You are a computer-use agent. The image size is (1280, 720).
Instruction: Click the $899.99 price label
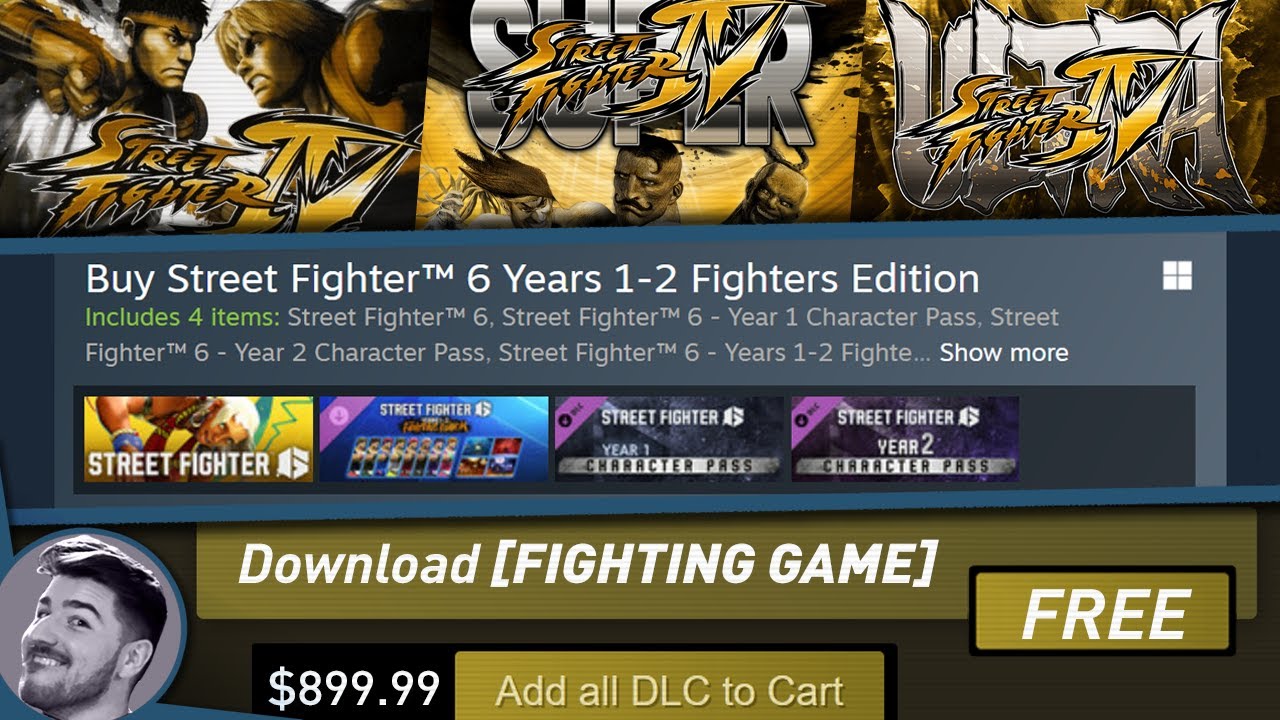(x=354, y=688)
